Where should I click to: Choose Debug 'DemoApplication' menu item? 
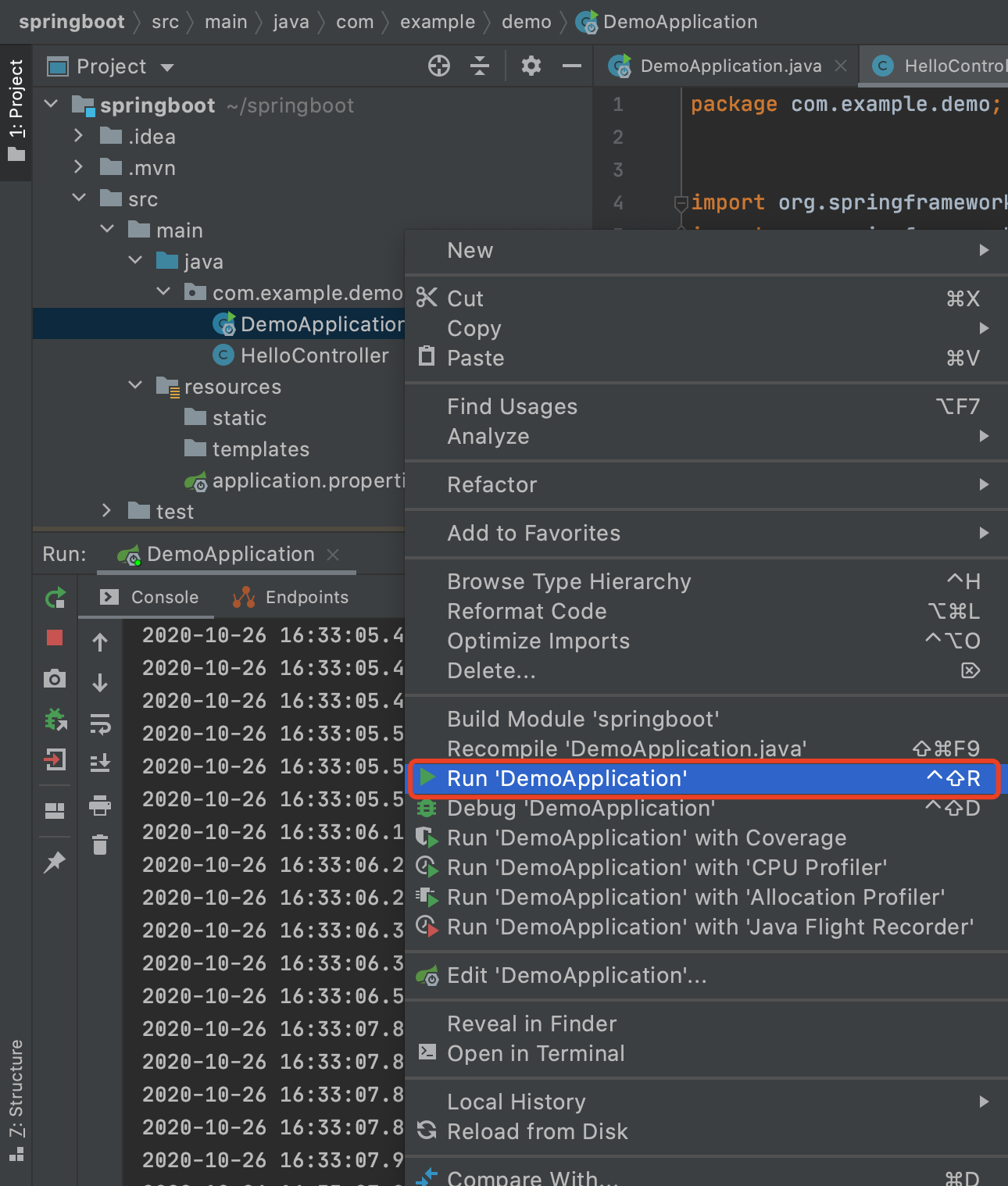pos(705,808)
